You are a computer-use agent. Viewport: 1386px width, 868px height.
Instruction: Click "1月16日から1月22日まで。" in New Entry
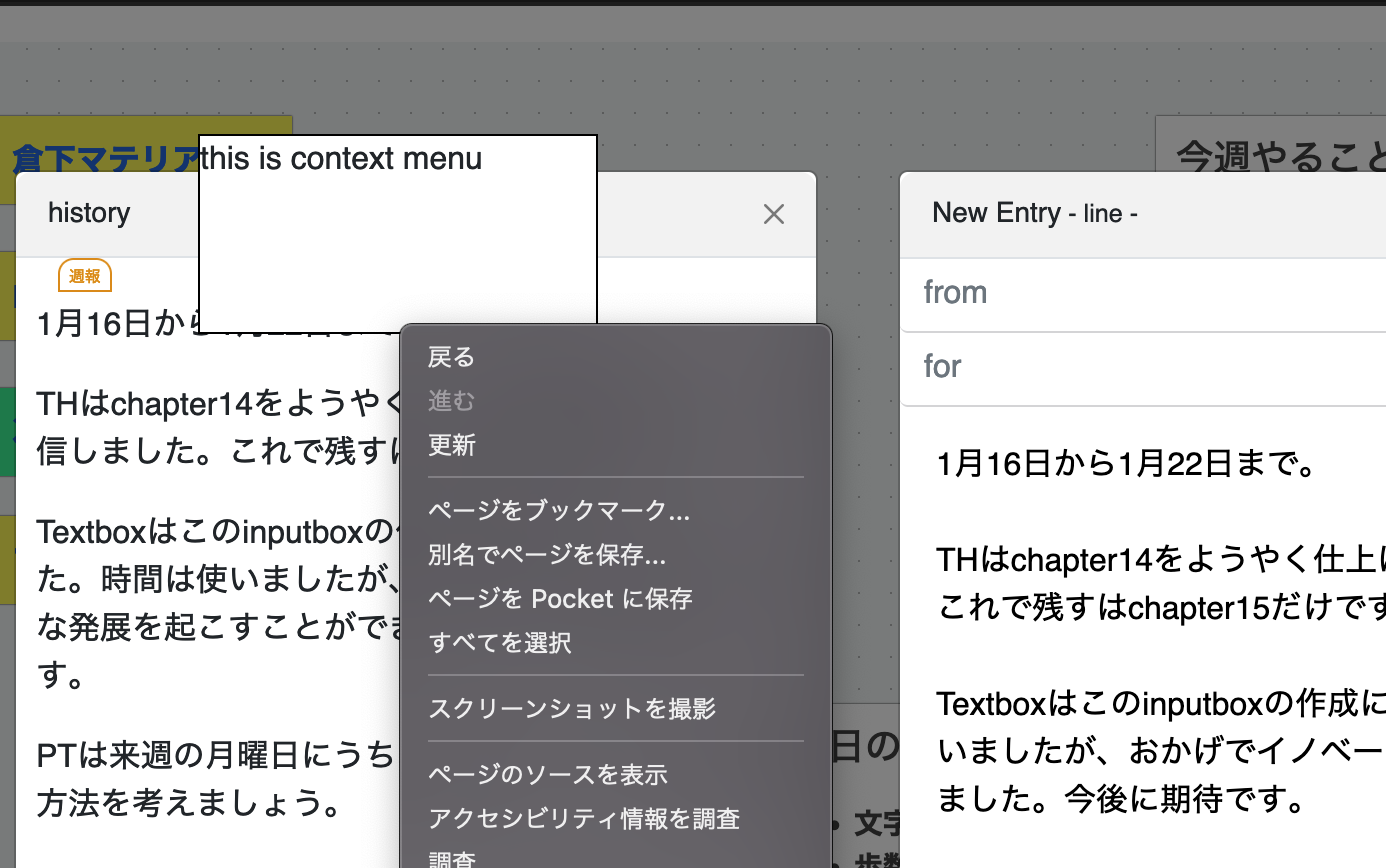click(1126, 465)
